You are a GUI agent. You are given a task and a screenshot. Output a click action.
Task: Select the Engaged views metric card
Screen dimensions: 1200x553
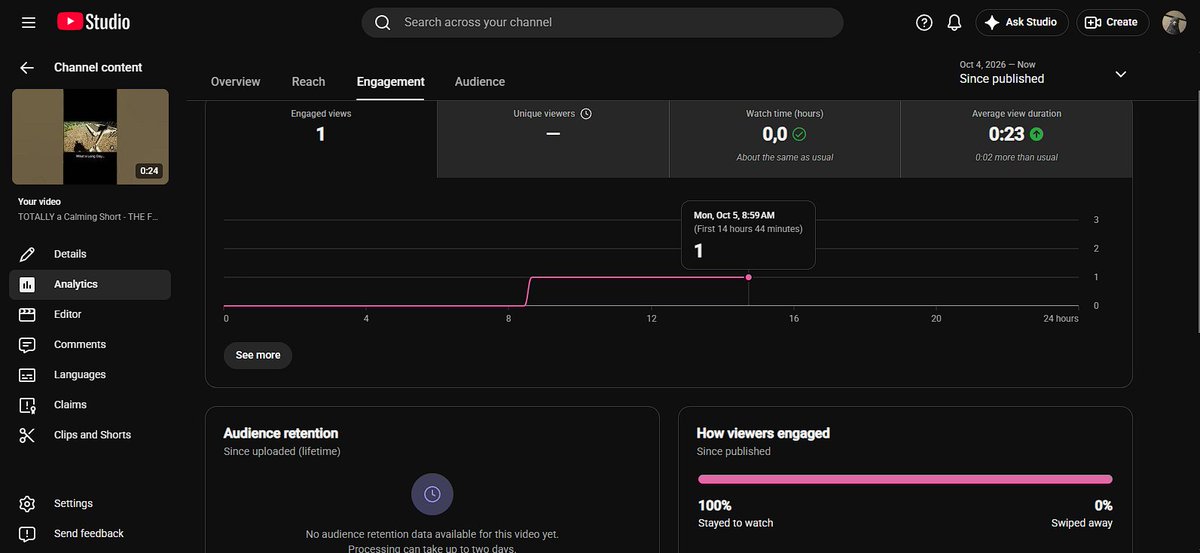tap(321, 139)
